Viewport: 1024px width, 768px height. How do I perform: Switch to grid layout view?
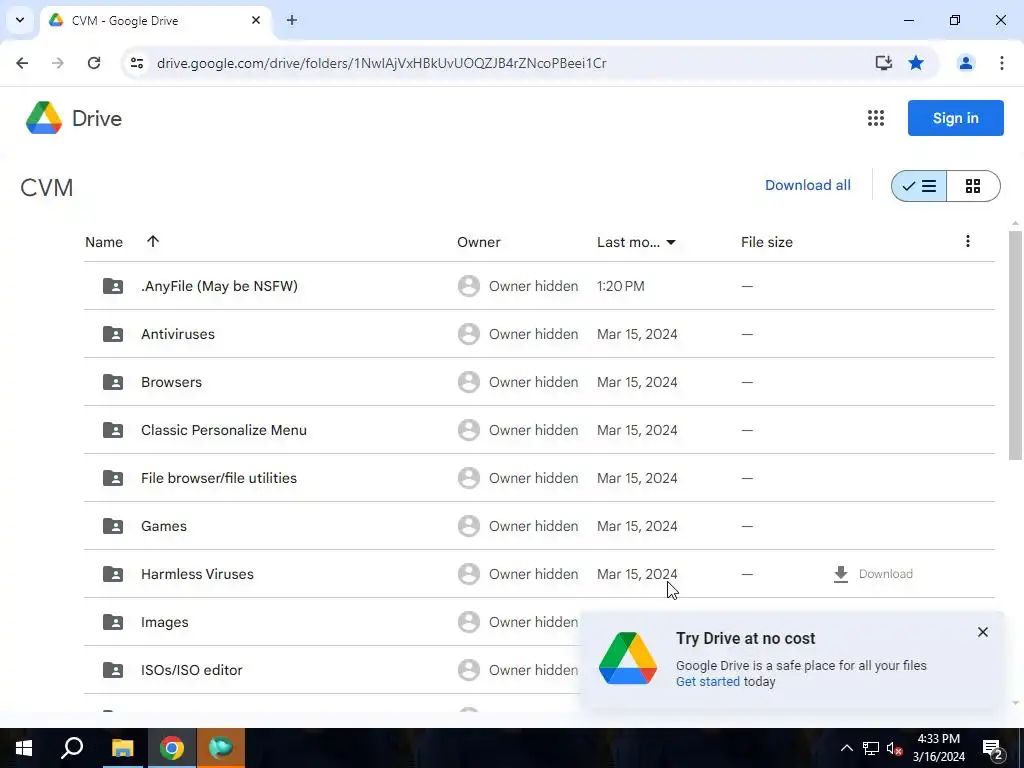pyautogui.click(x=973, y=186)
